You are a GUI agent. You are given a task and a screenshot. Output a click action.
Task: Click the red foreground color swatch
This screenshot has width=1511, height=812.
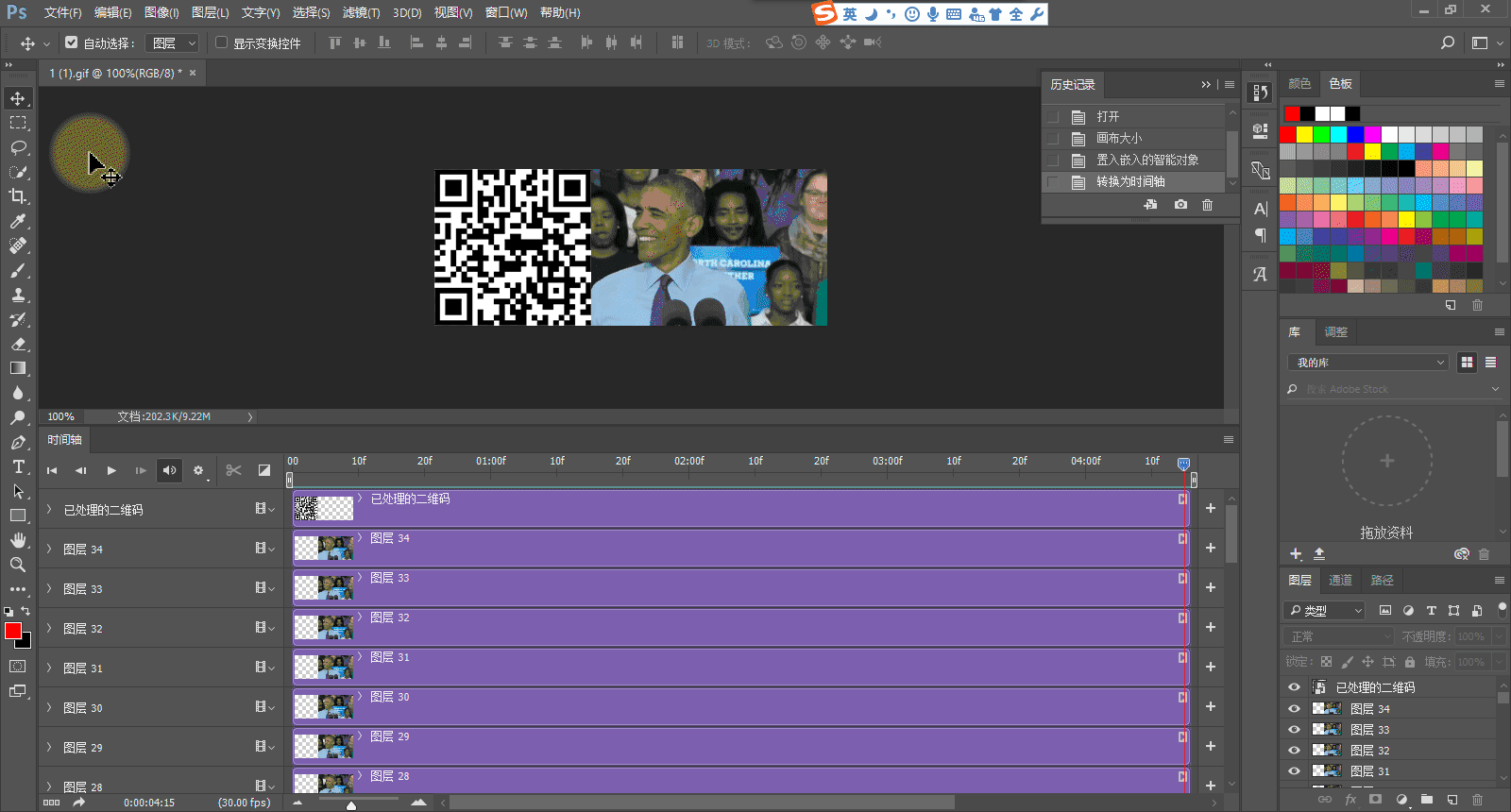(13, 631)
